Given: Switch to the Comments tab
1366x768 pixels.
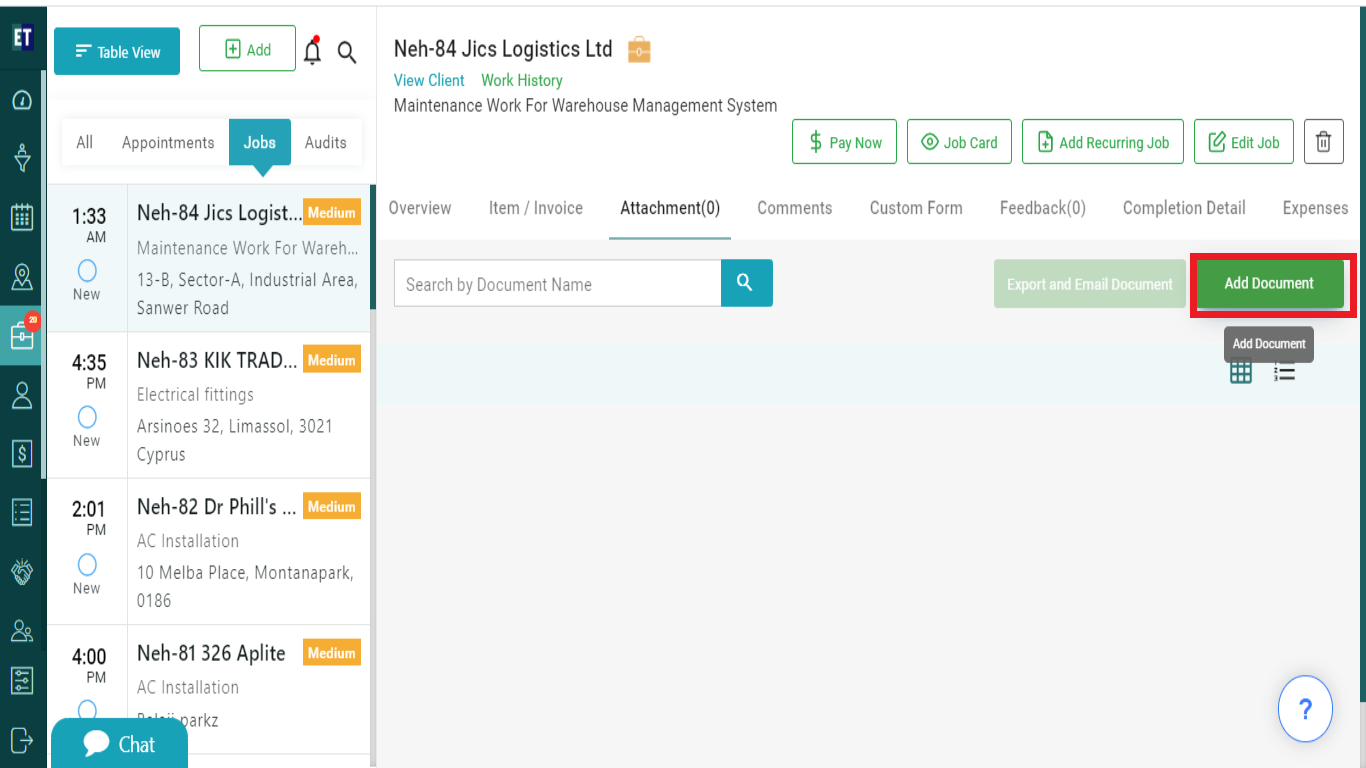Looking at the screenshot, I should point(795,208).
